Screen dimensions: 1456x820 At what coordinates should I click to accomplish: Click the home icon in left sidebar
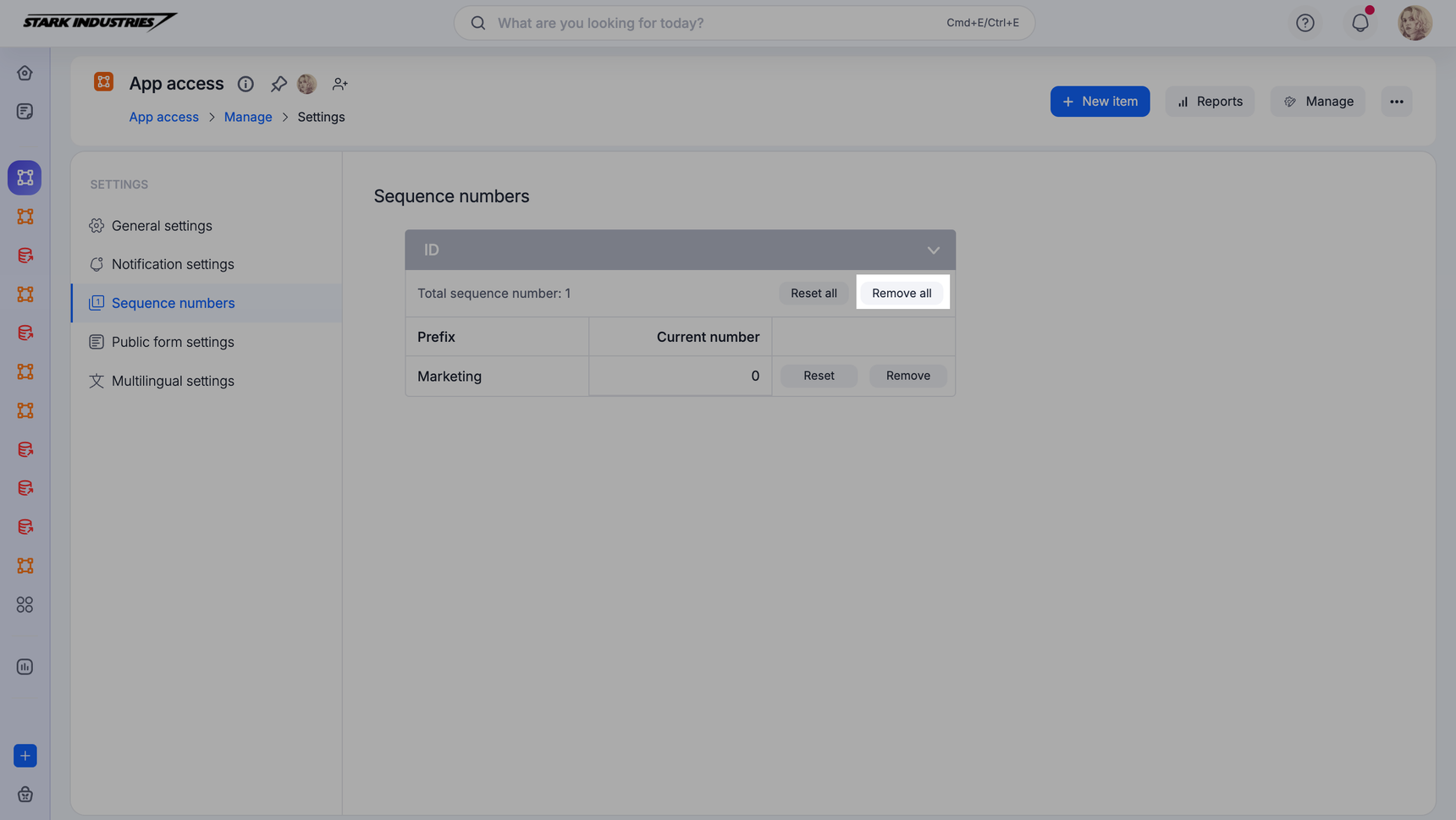point(25,73)
